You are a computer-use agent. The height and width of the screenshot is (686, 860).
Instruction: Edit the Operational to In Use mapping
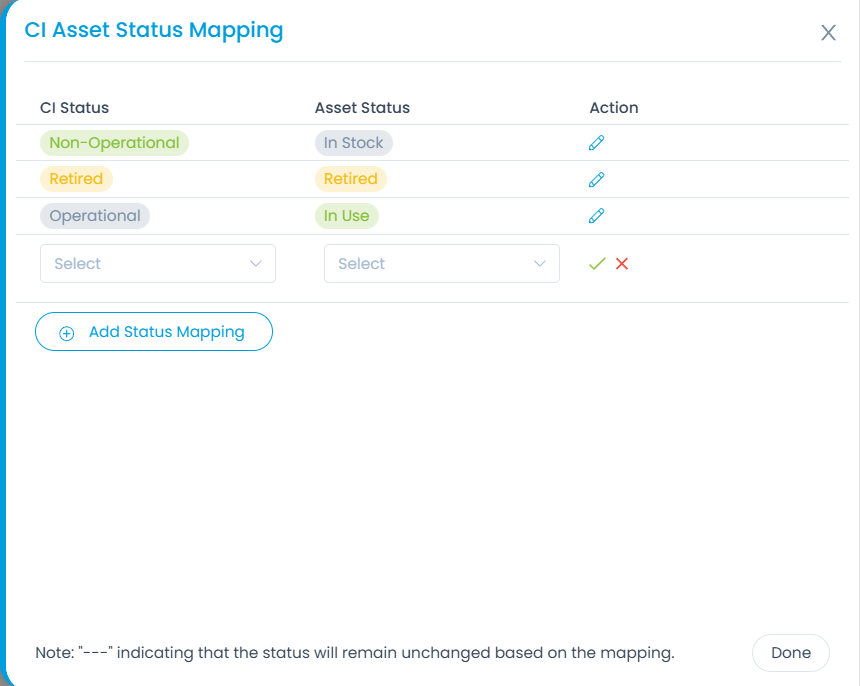596,216
